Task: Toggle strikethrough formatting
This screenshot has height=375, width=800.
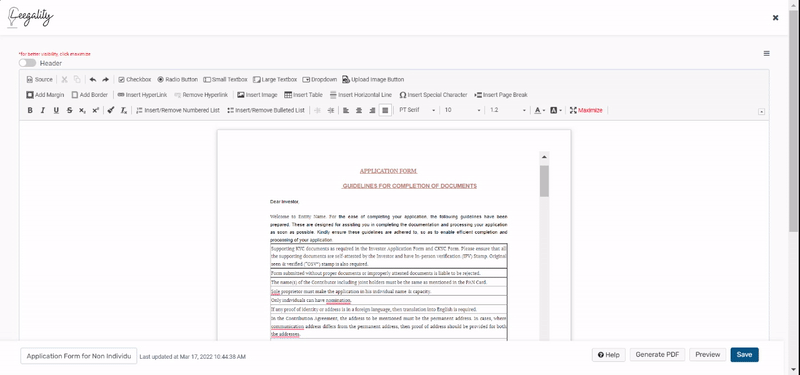Action: [69, 110]
